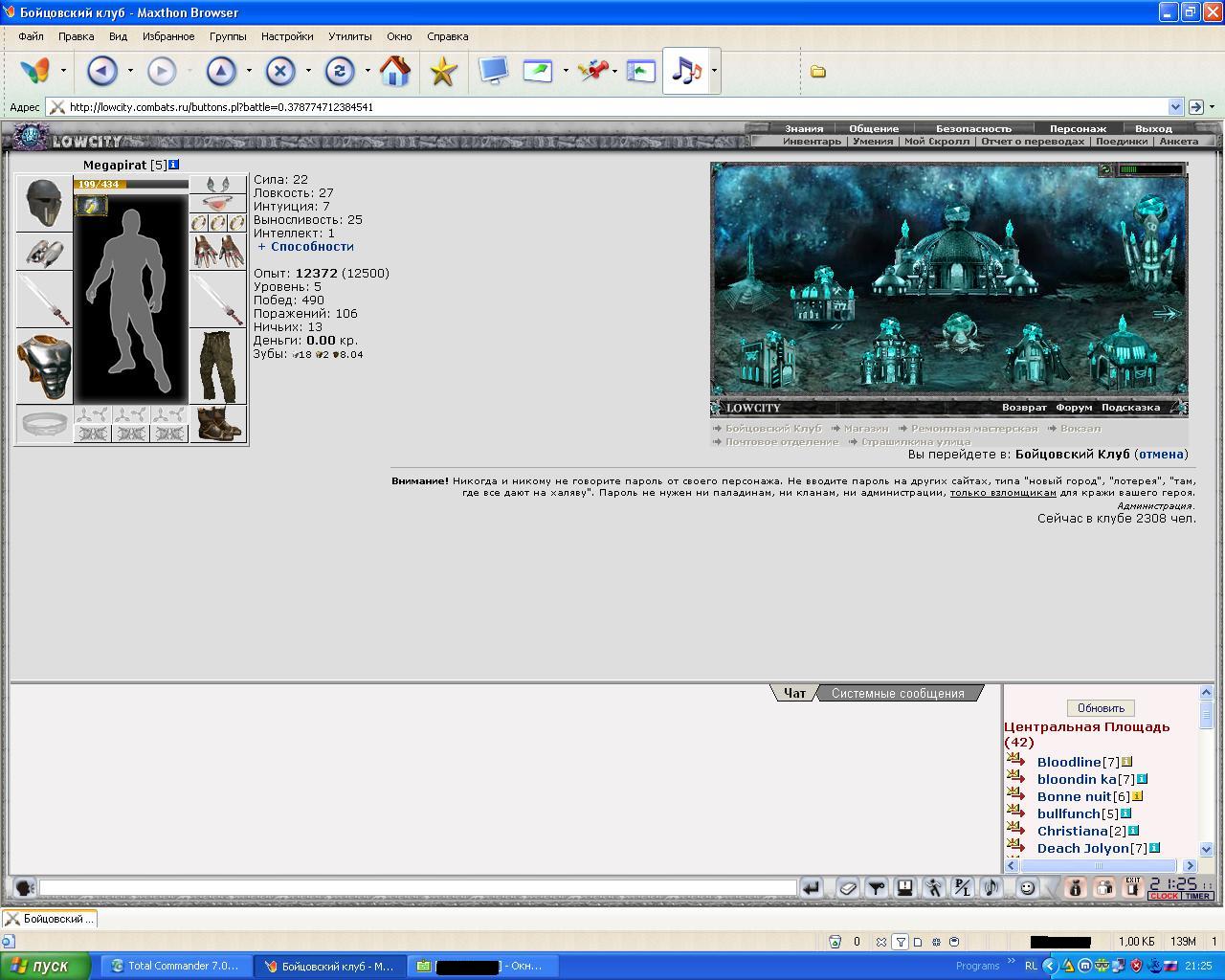Viewport: 1225px width, 980px height.
Task: Click the helmet equipment slot
Action: (x=44, y=204)
